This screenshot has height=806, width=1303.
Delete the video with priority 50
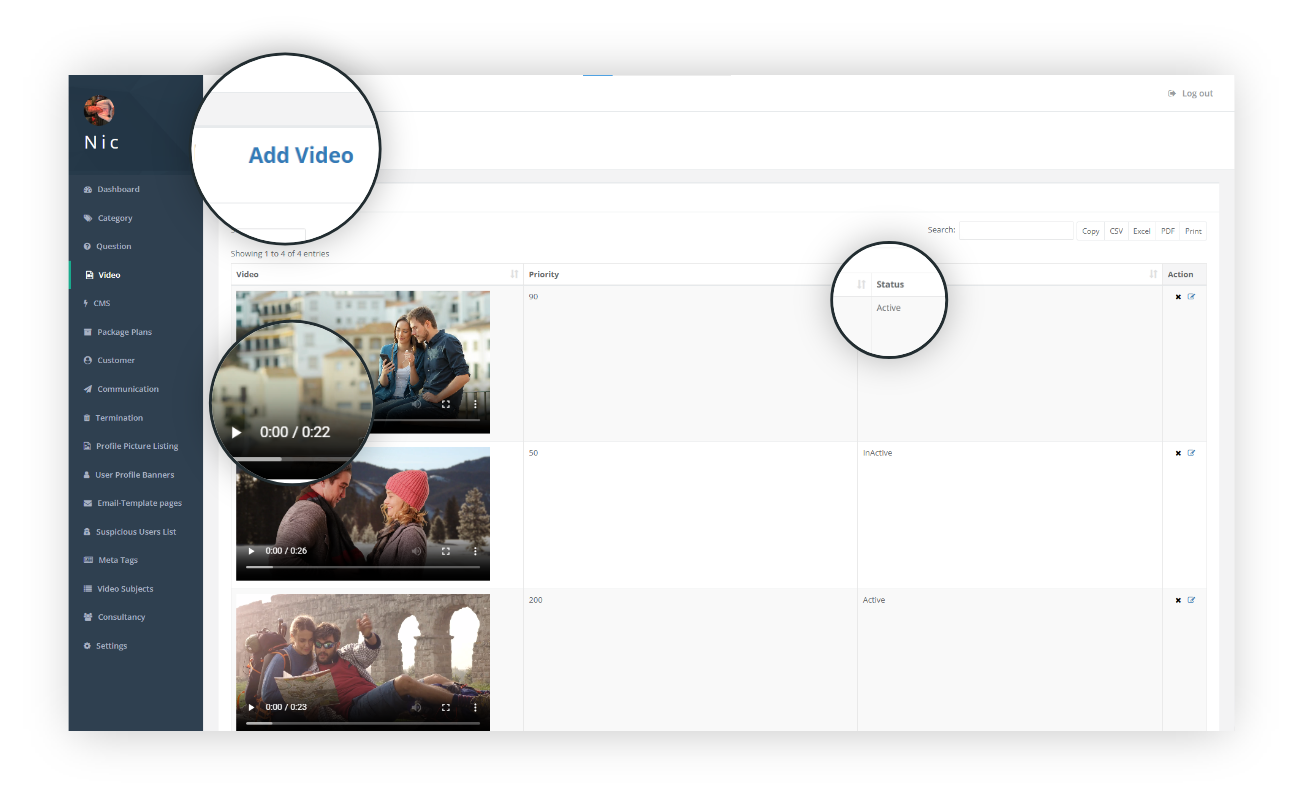coord(1178,453)
